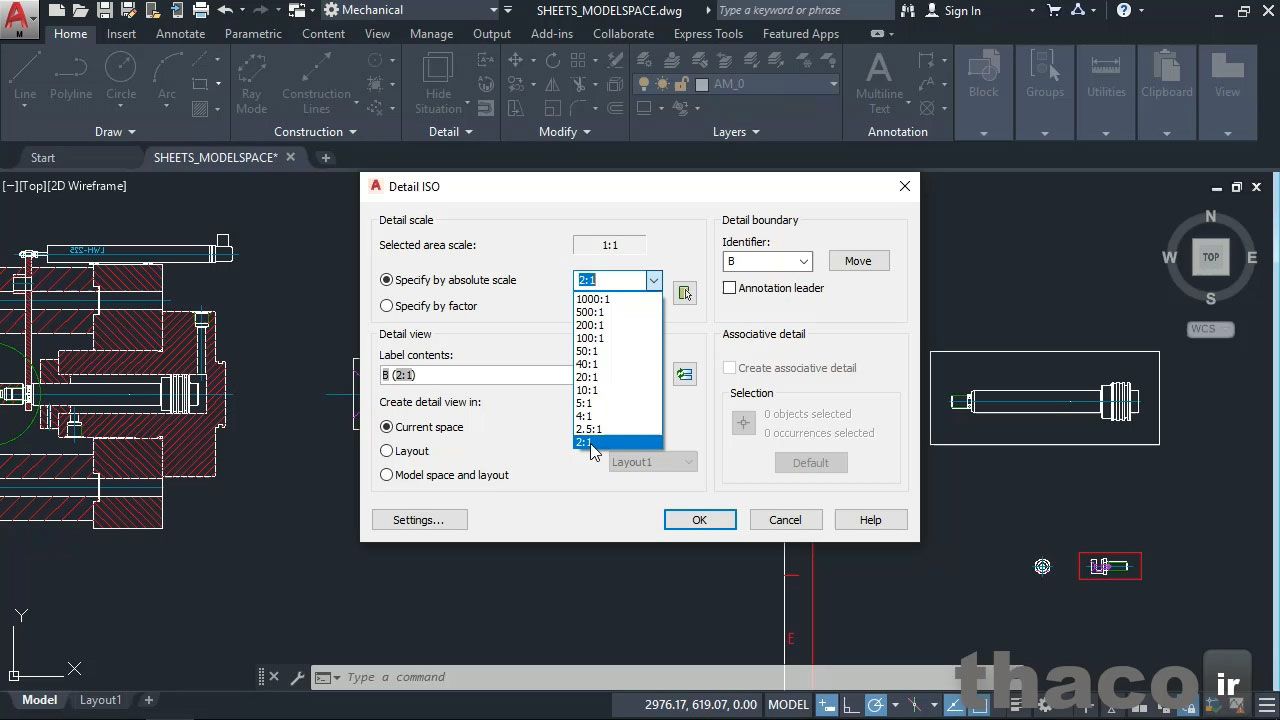The width and height of the screenshot is (1280, 720).
Task: Click the Cancel button
Action: (785, 520)
